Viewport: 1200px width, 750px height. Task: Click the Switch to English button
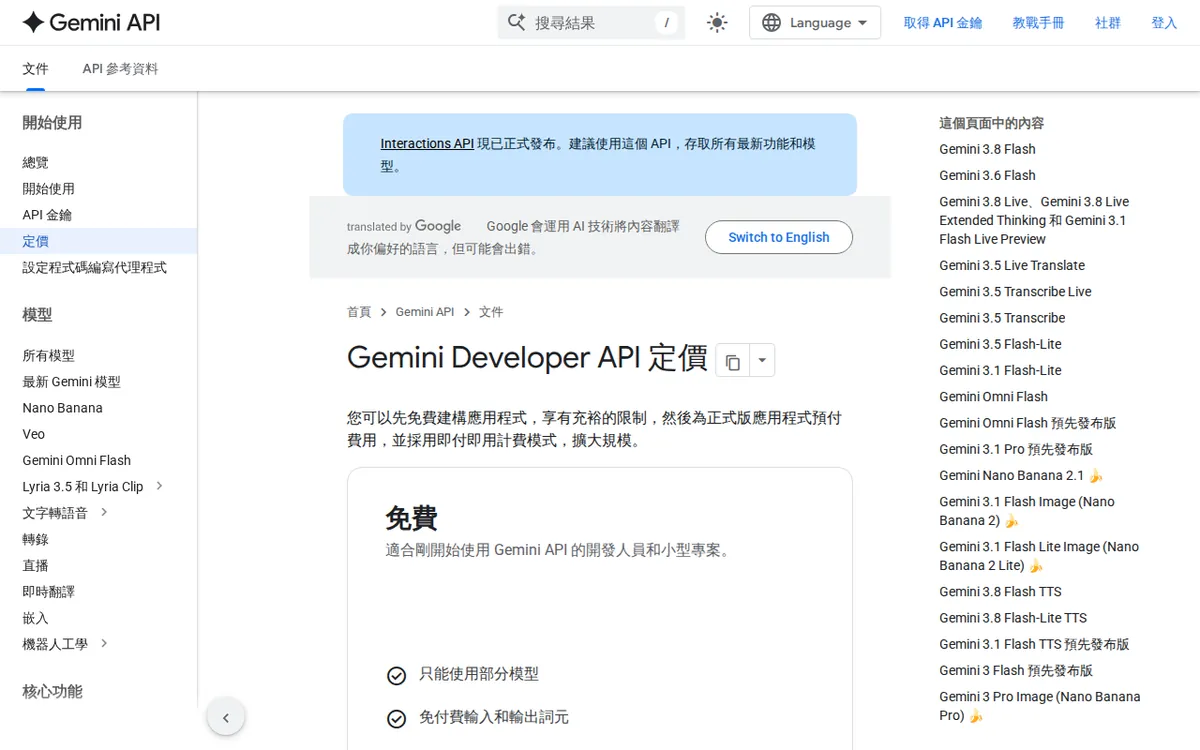(779, 237)
